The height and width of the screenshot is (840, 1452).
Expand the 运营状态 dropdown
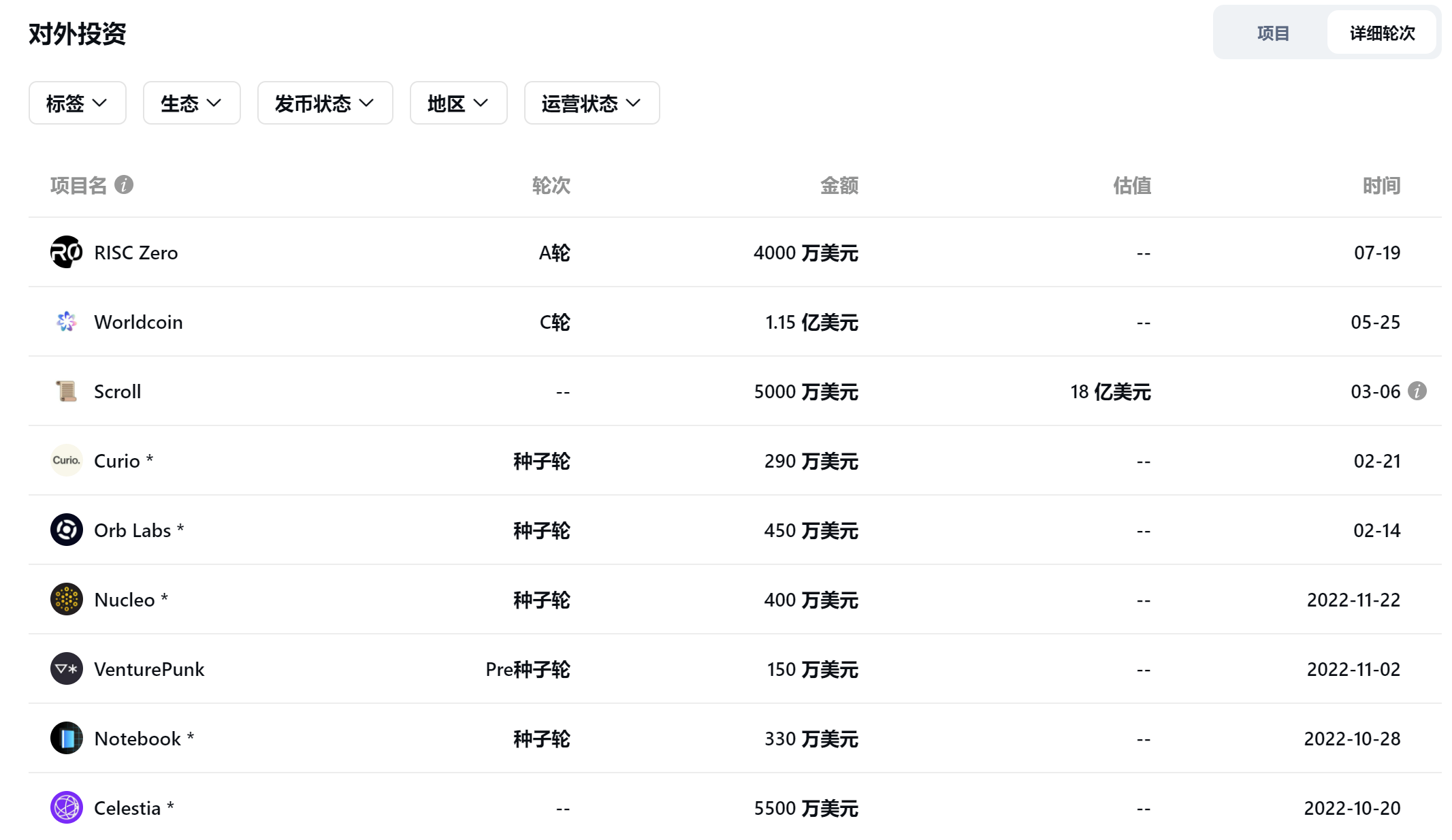coord(592,103)
